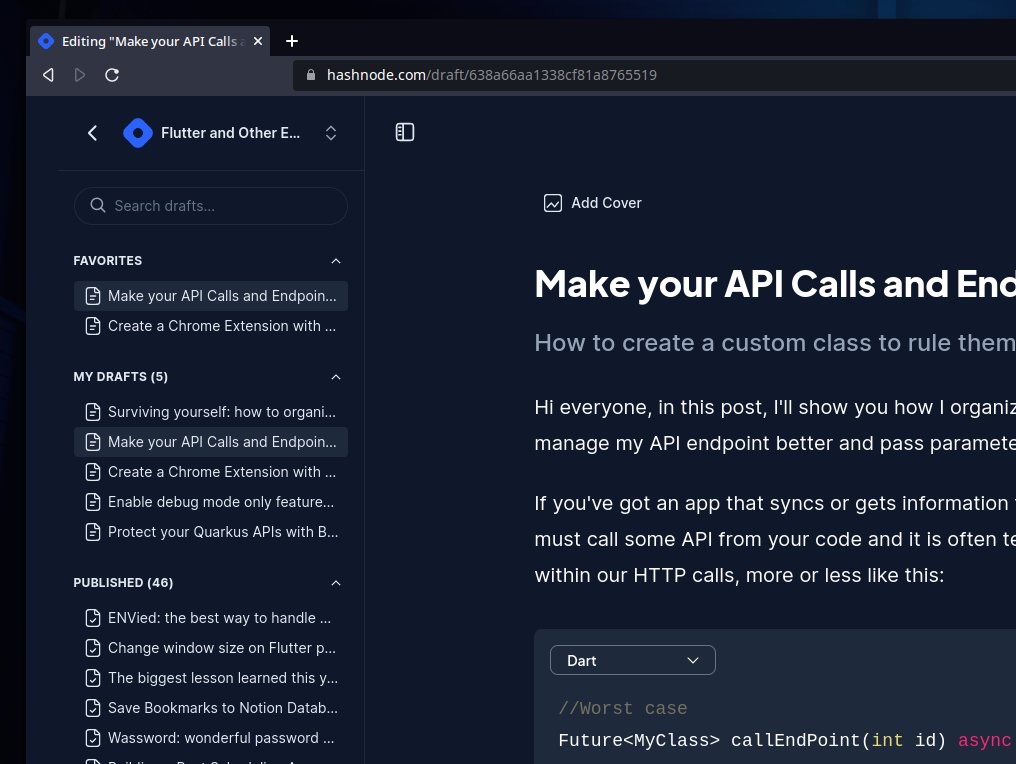Toggle the editor sidebar panel icon
Image resolution: width=1016 pixels, height=764 pixels.
point(405,131)
